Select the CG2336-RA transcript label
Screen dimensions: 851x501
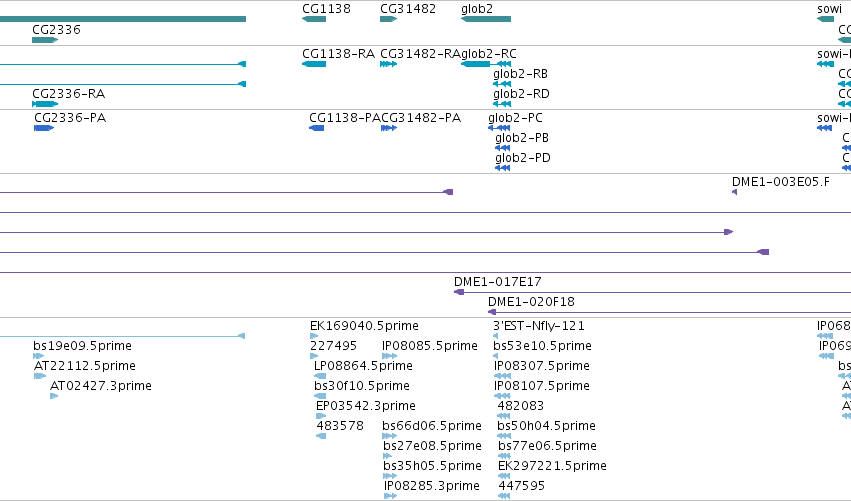tap(68, 94)
